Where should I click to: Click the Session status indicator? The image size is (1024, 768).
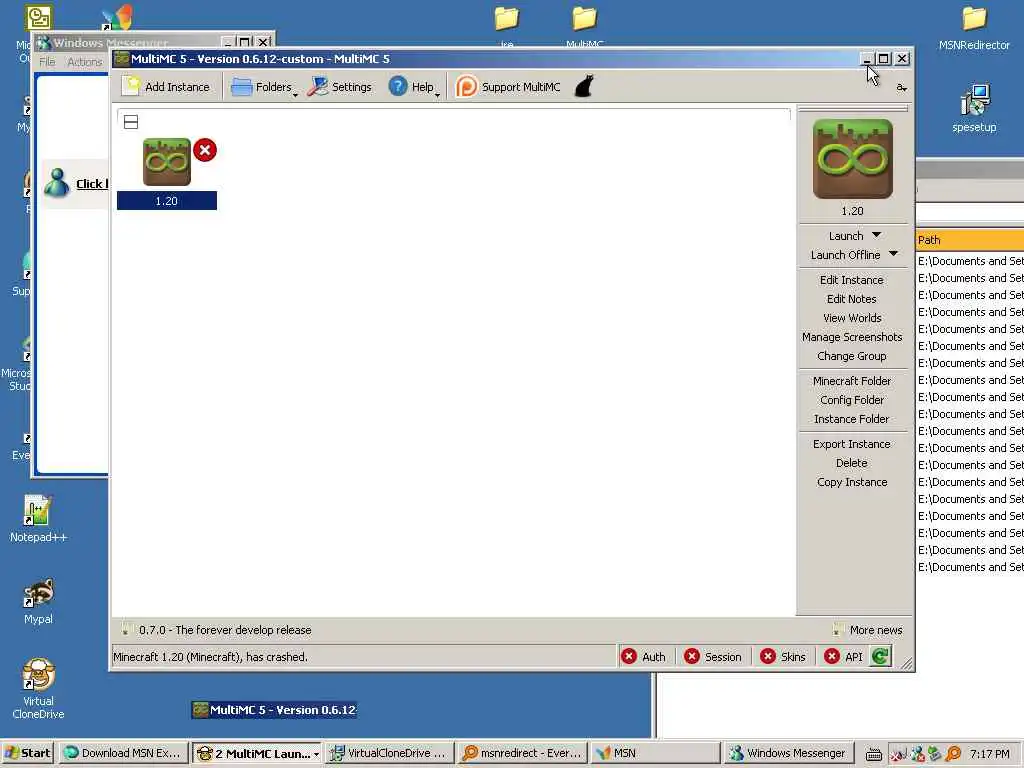coord(712,657)
